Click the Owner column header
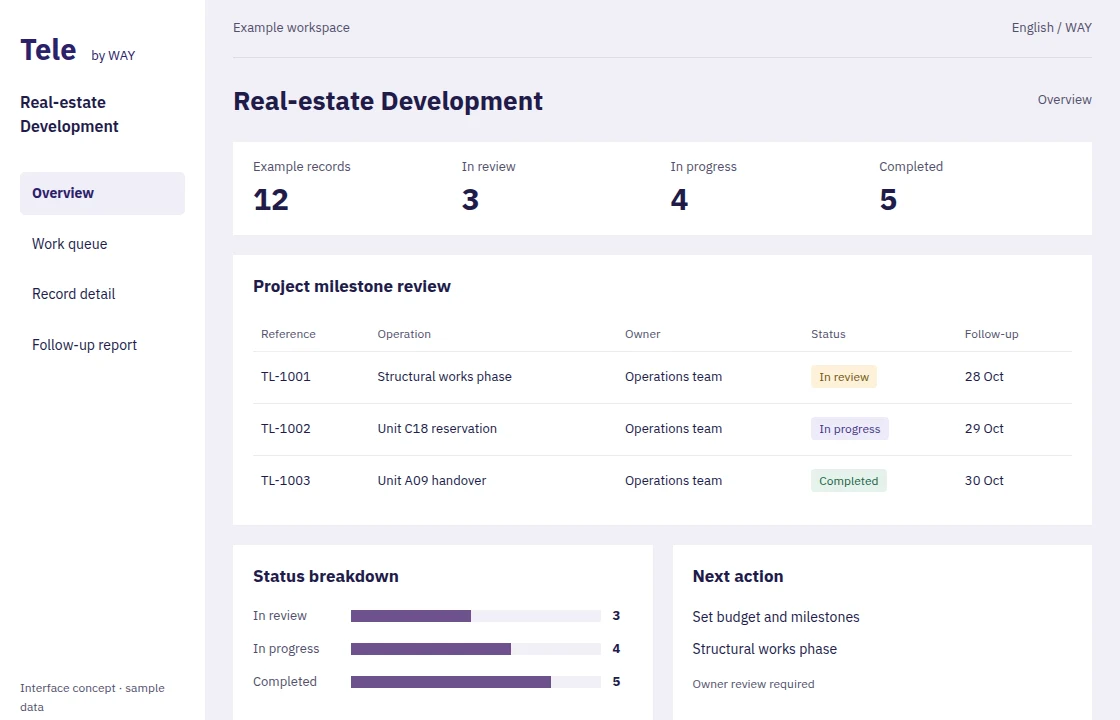 (643, 334)
